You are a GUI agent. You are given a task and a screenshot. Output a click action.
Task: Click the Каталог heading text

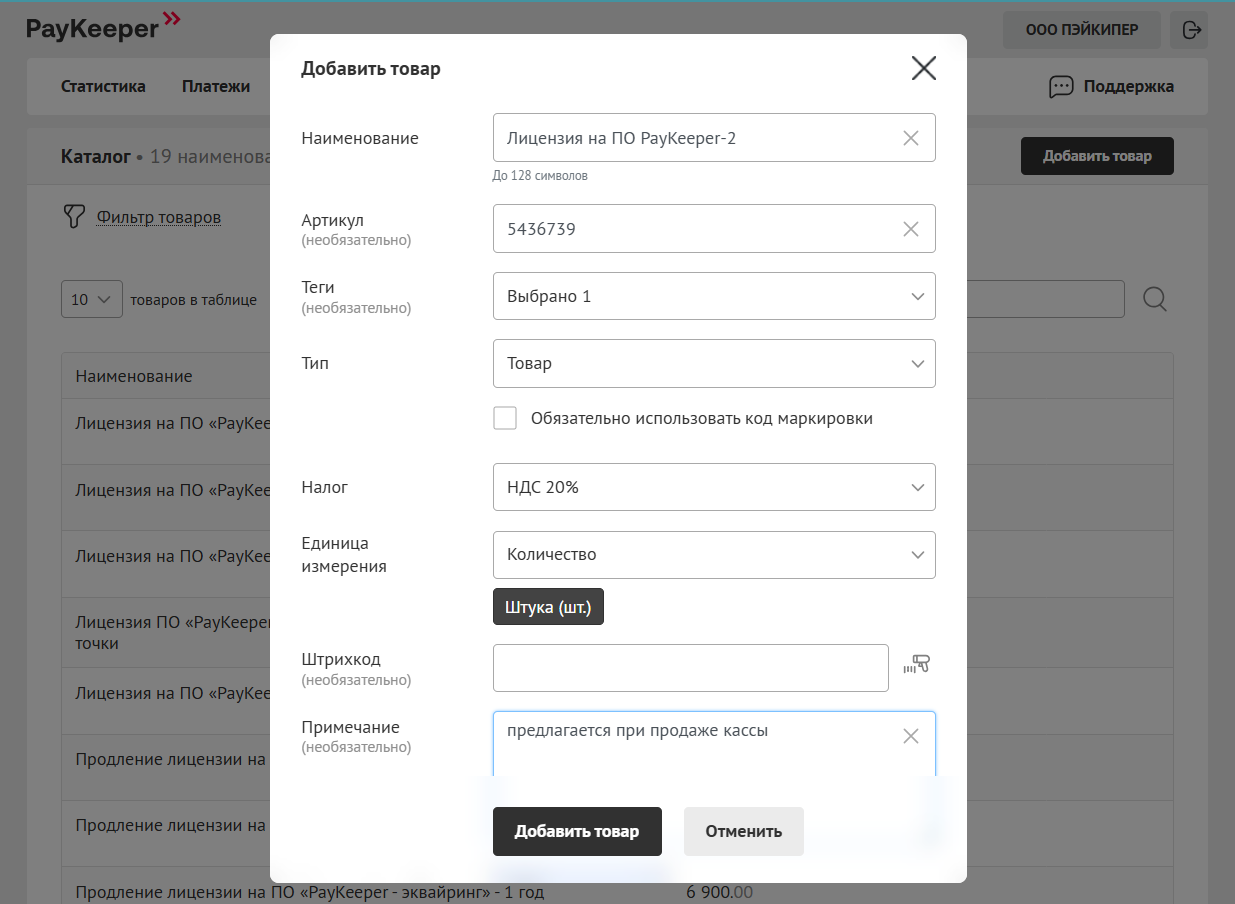(x=96, y=156)
